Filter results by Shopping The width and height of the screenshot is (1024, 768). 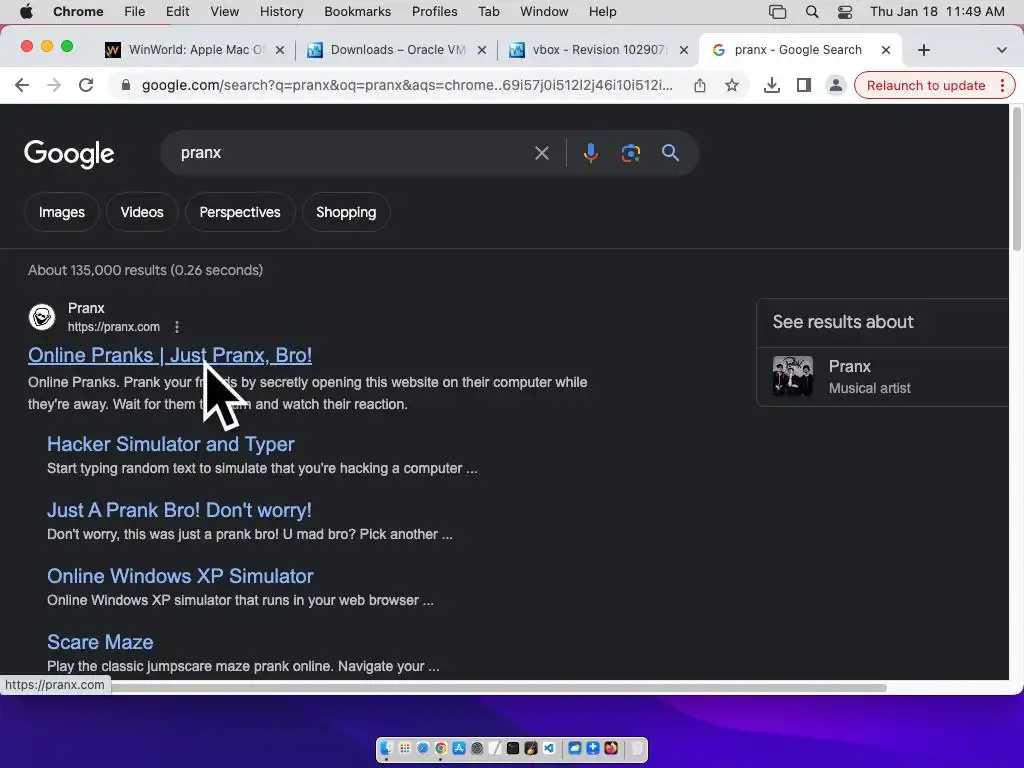click(x=346, y=212)
